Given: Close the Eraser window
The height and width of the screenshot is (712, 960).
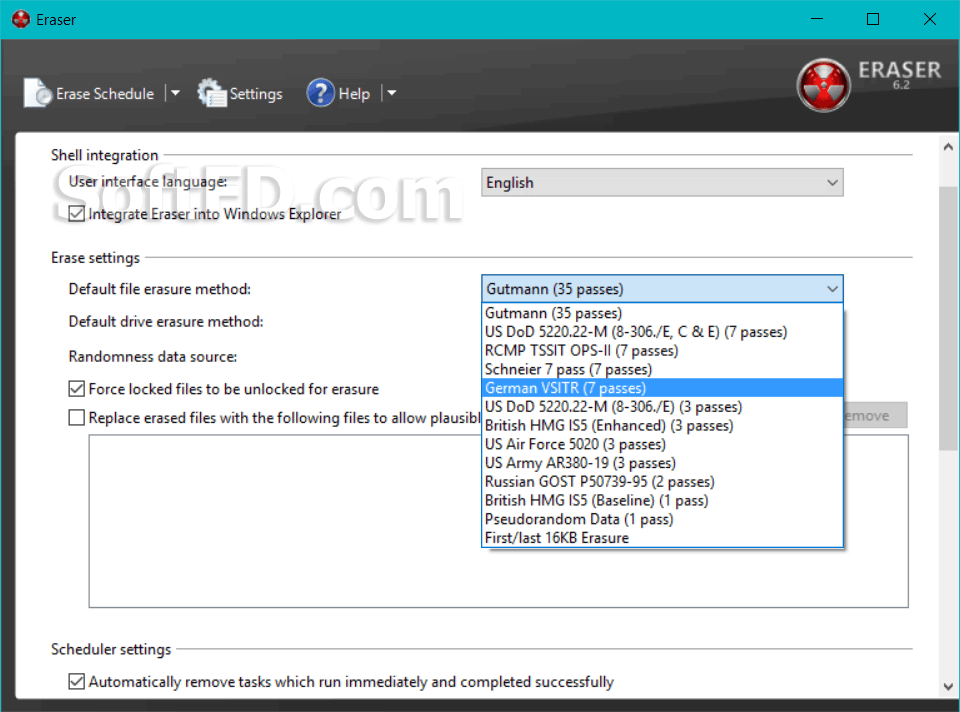Looking at the screenshot, I should tap(929, 19).
